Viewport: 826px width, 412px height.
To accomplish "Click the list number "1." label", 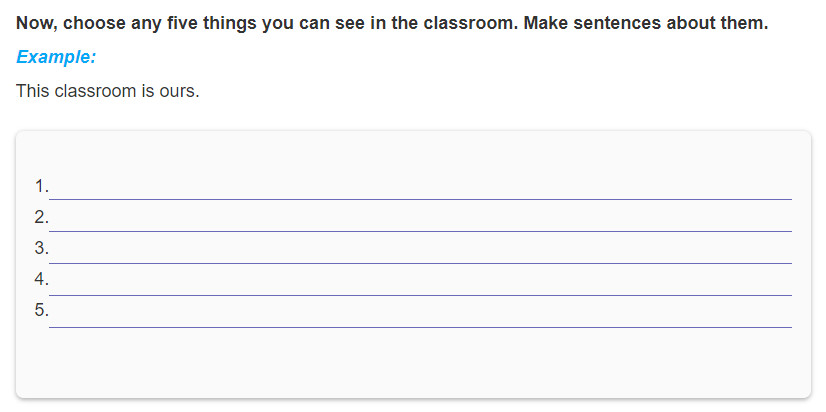I will (x=42, y=187).
